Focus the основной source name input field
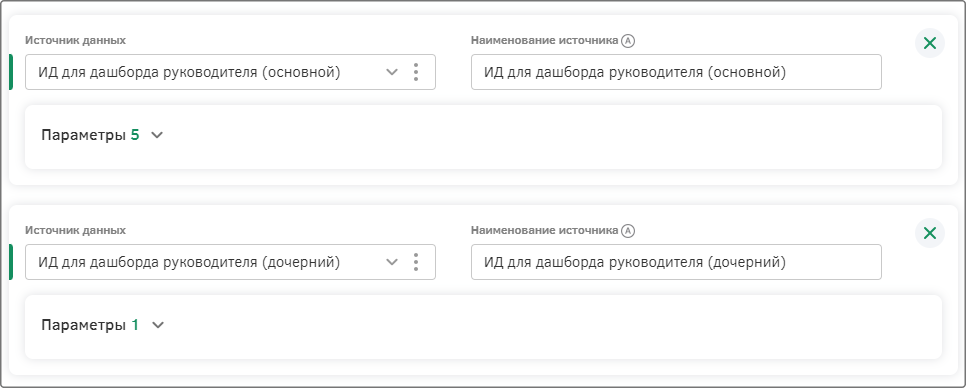Screen dimensions: 966x388 pos(676,72)
